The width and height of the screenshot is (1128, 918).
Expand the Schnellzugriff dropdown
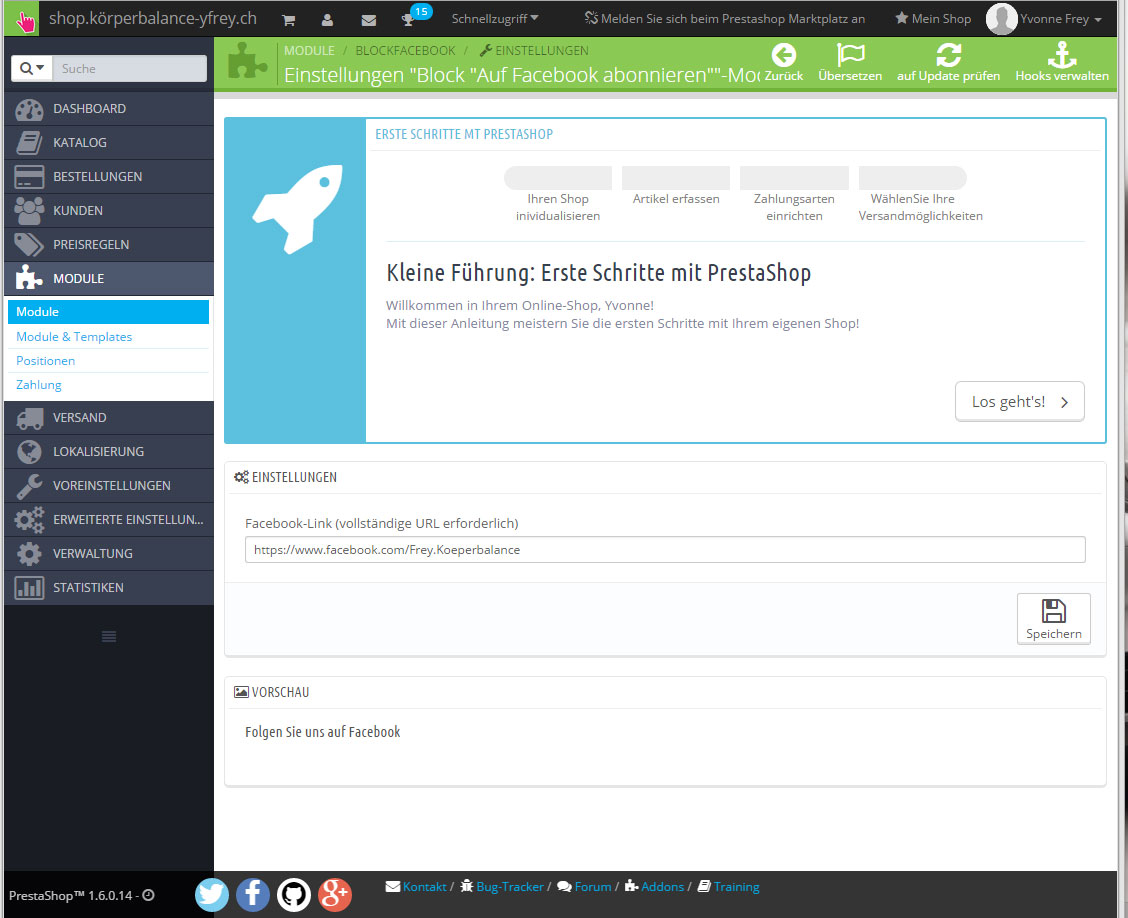click(x=495, y=19)
